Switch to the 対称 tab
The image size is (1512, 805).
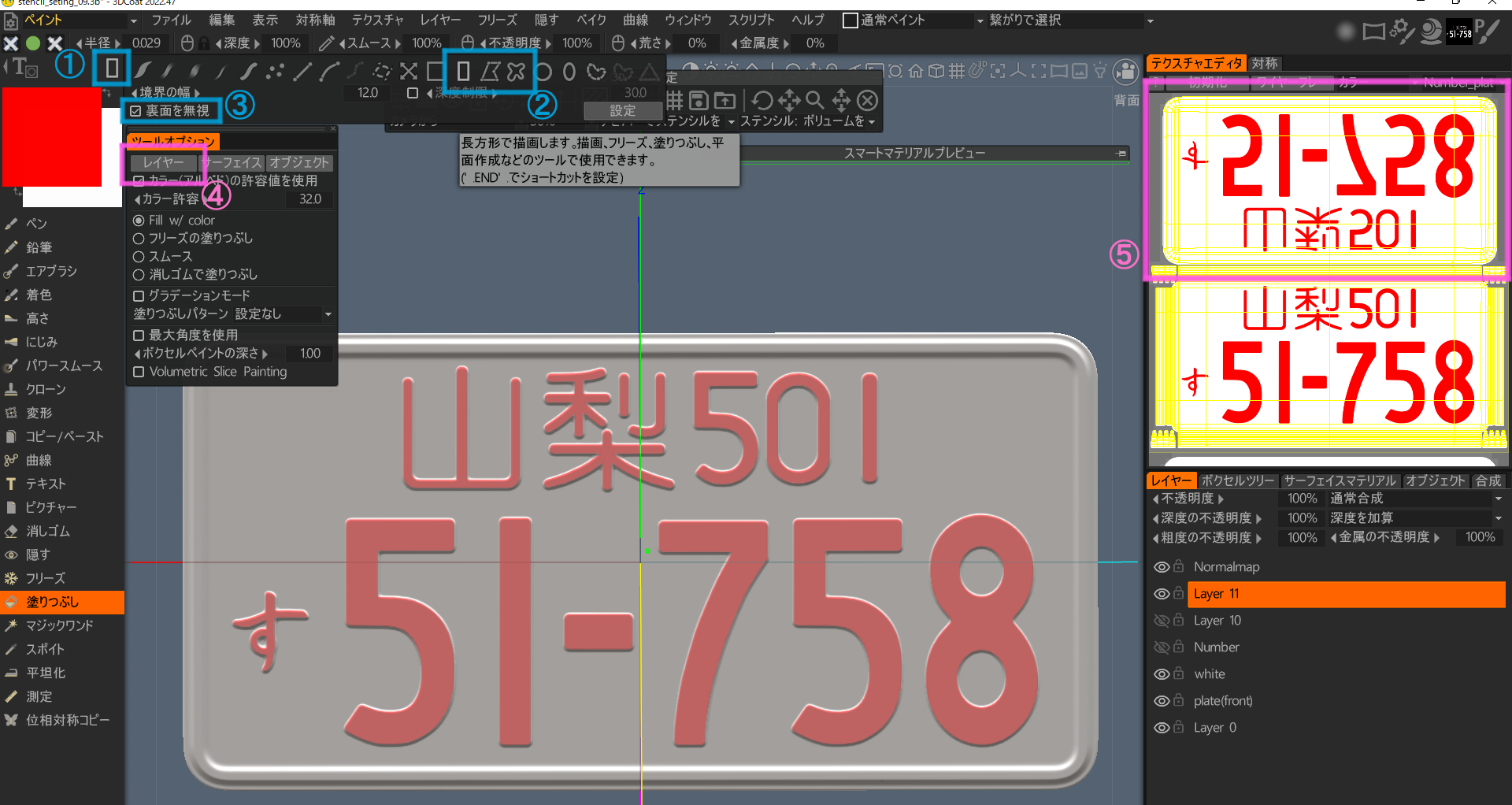(x=1265, y=64)
